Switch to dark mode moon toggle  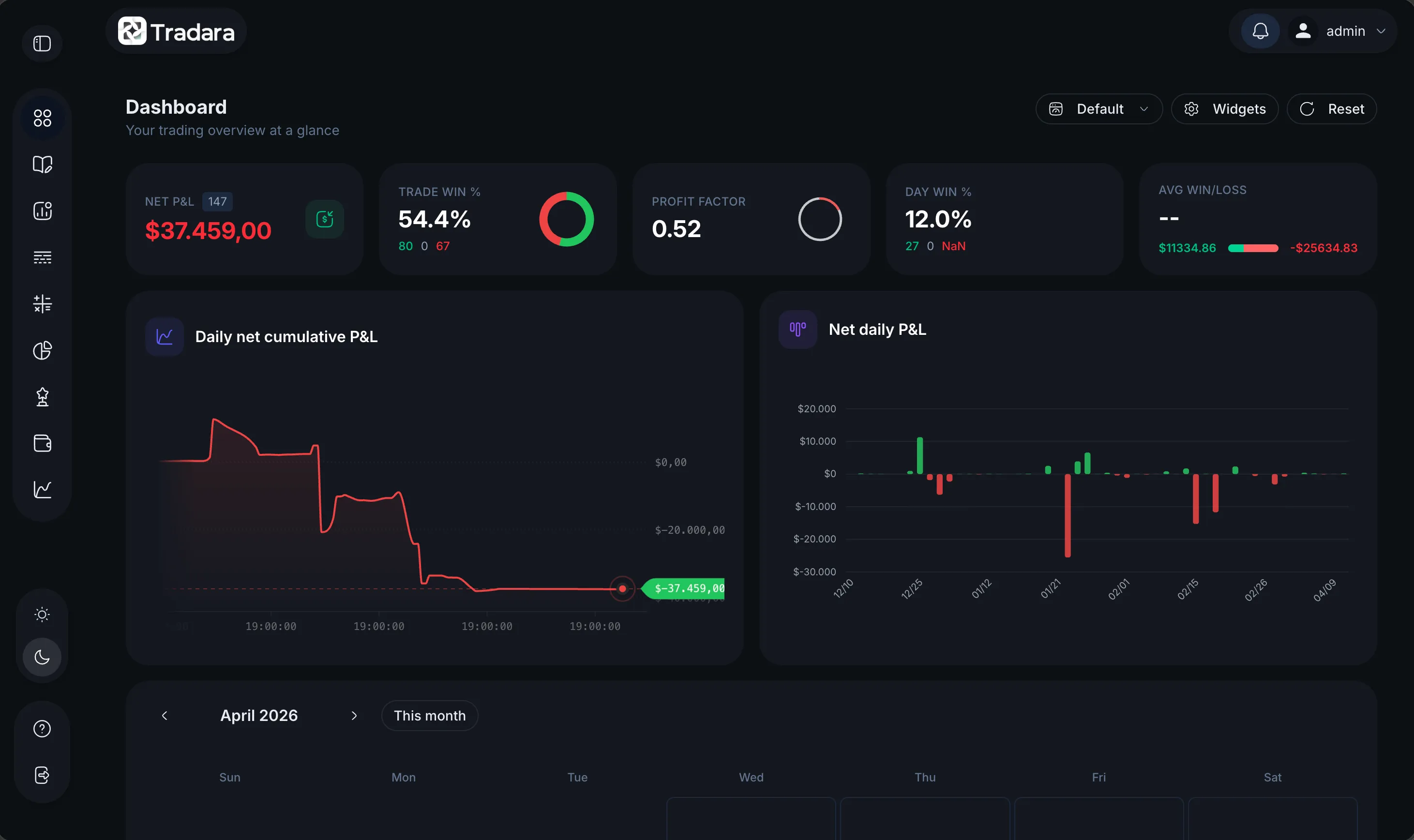point(43,657)
